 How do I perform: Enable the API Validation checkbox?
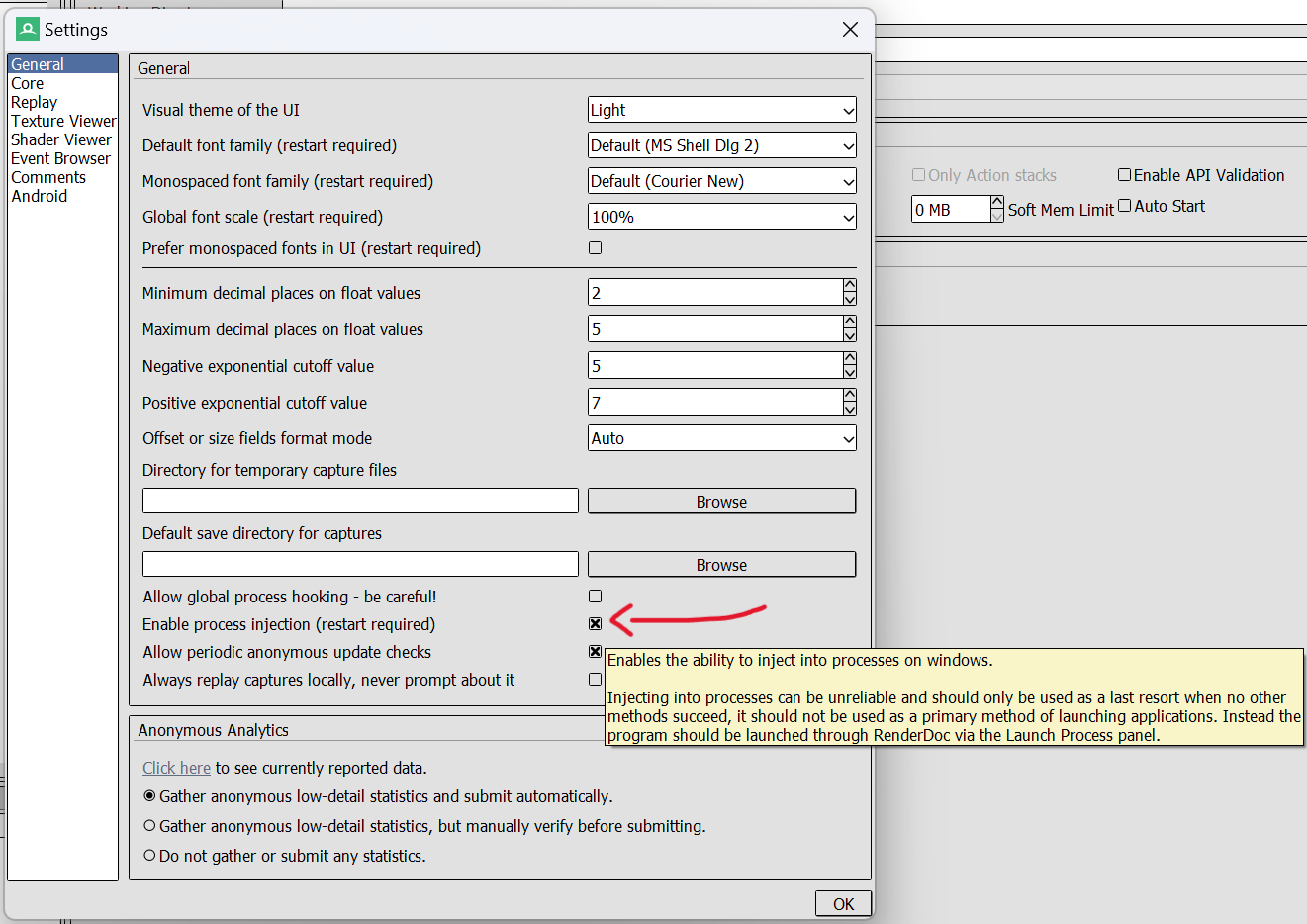click(1124, 174)
